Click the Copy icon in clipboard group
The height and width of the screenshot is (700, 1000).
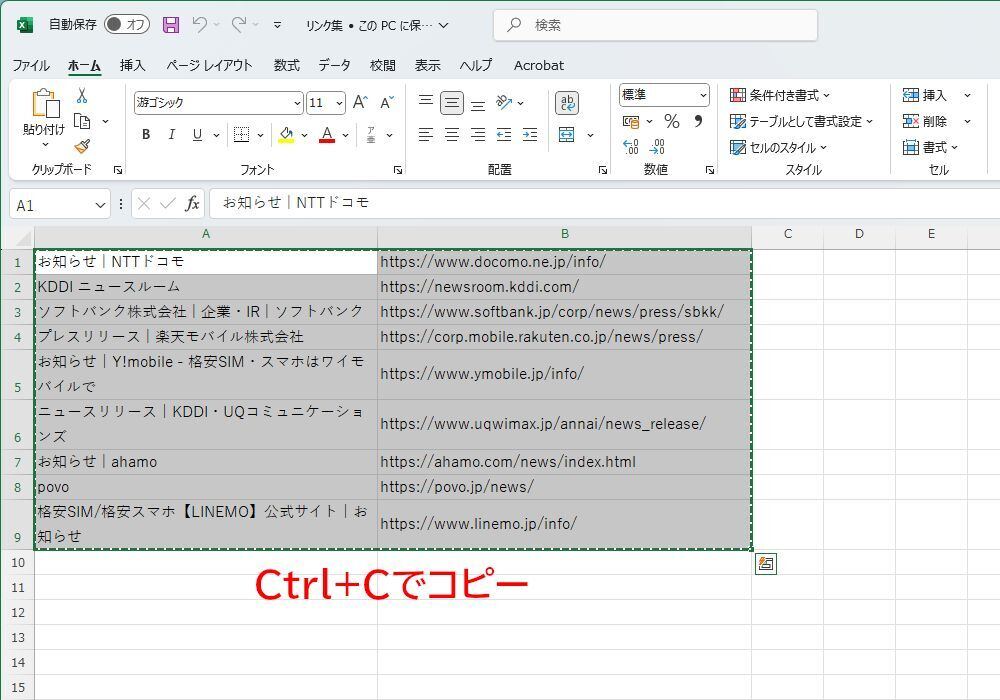pos(82,121)
